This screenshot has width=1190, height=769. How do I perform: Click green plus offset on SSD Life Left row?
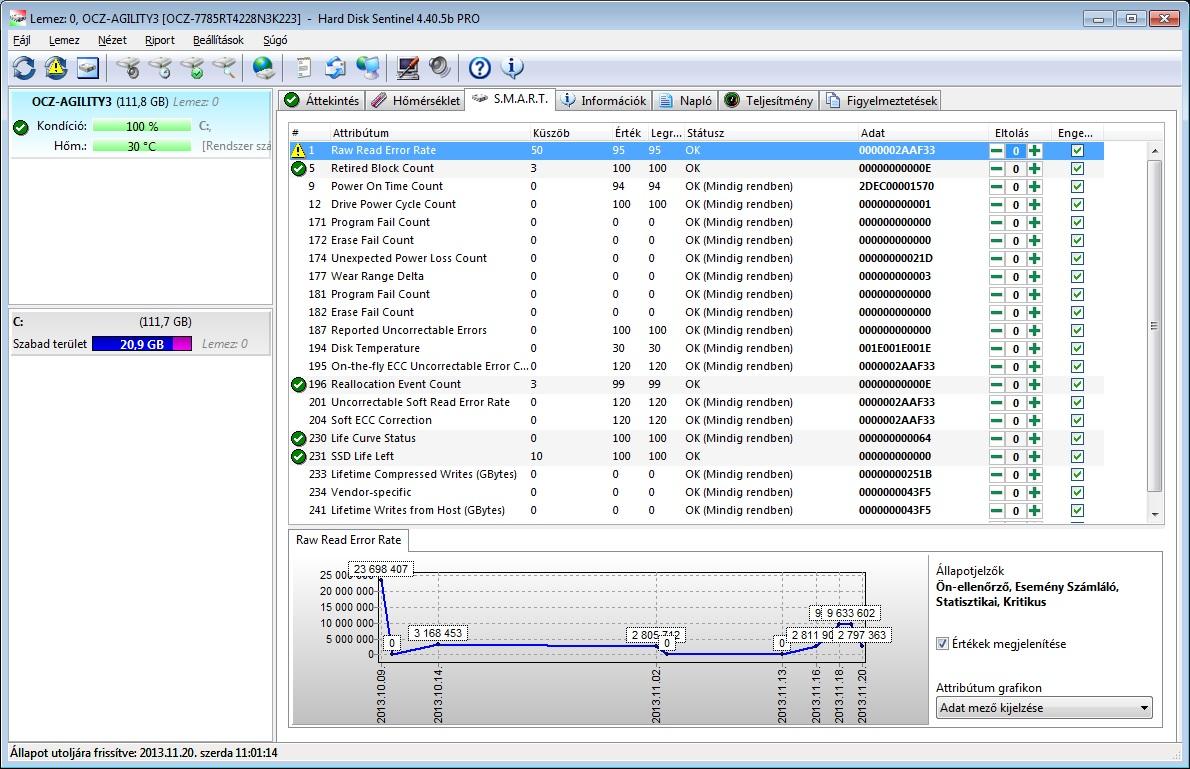click(x=1034, y=456)
